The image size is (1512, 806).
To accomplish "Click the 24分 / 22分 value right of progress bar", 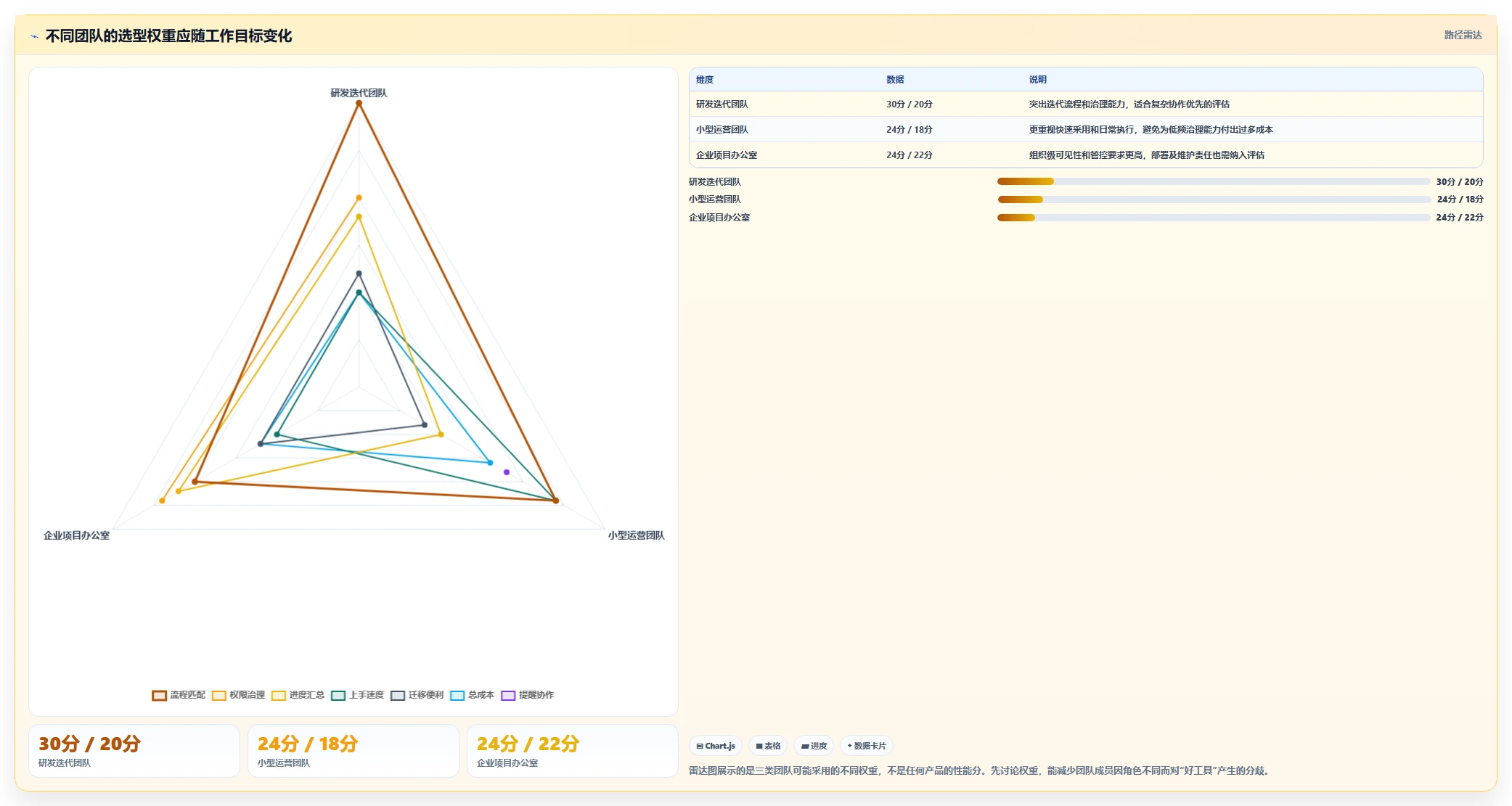I will click(x=1460, y=218).
